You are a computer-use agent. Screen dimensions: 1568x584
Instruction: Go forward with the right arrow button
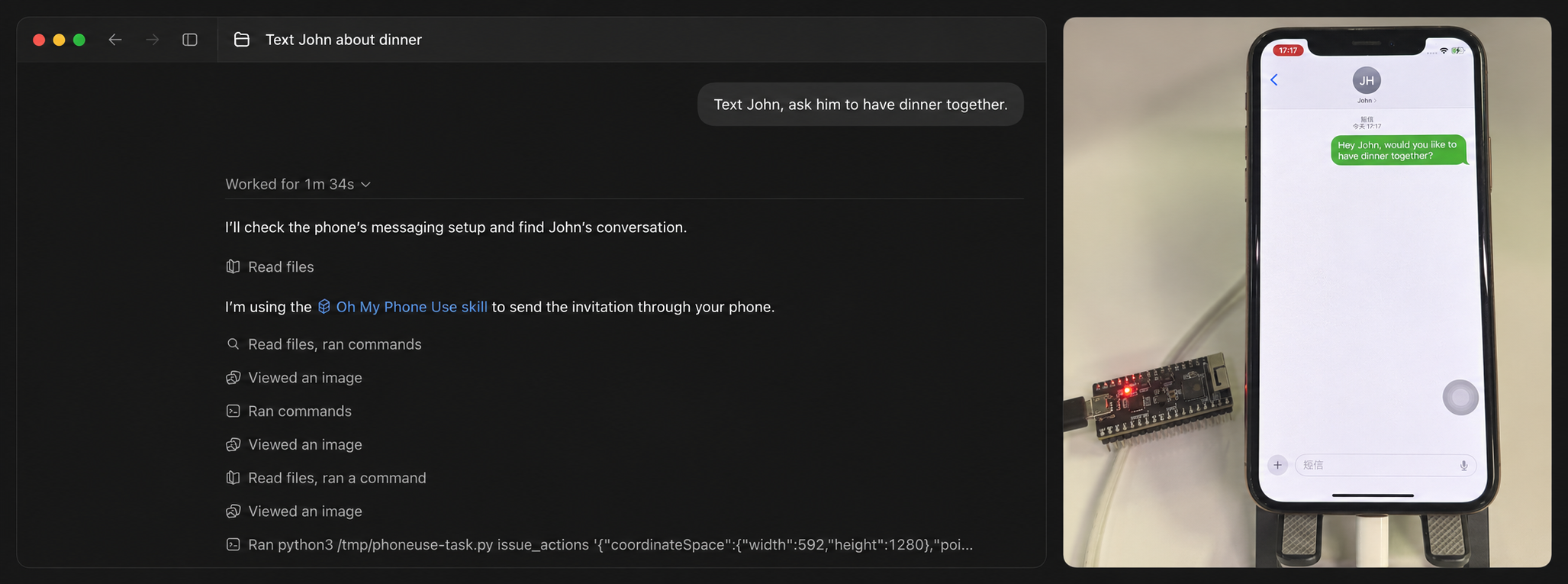[153, 40]
